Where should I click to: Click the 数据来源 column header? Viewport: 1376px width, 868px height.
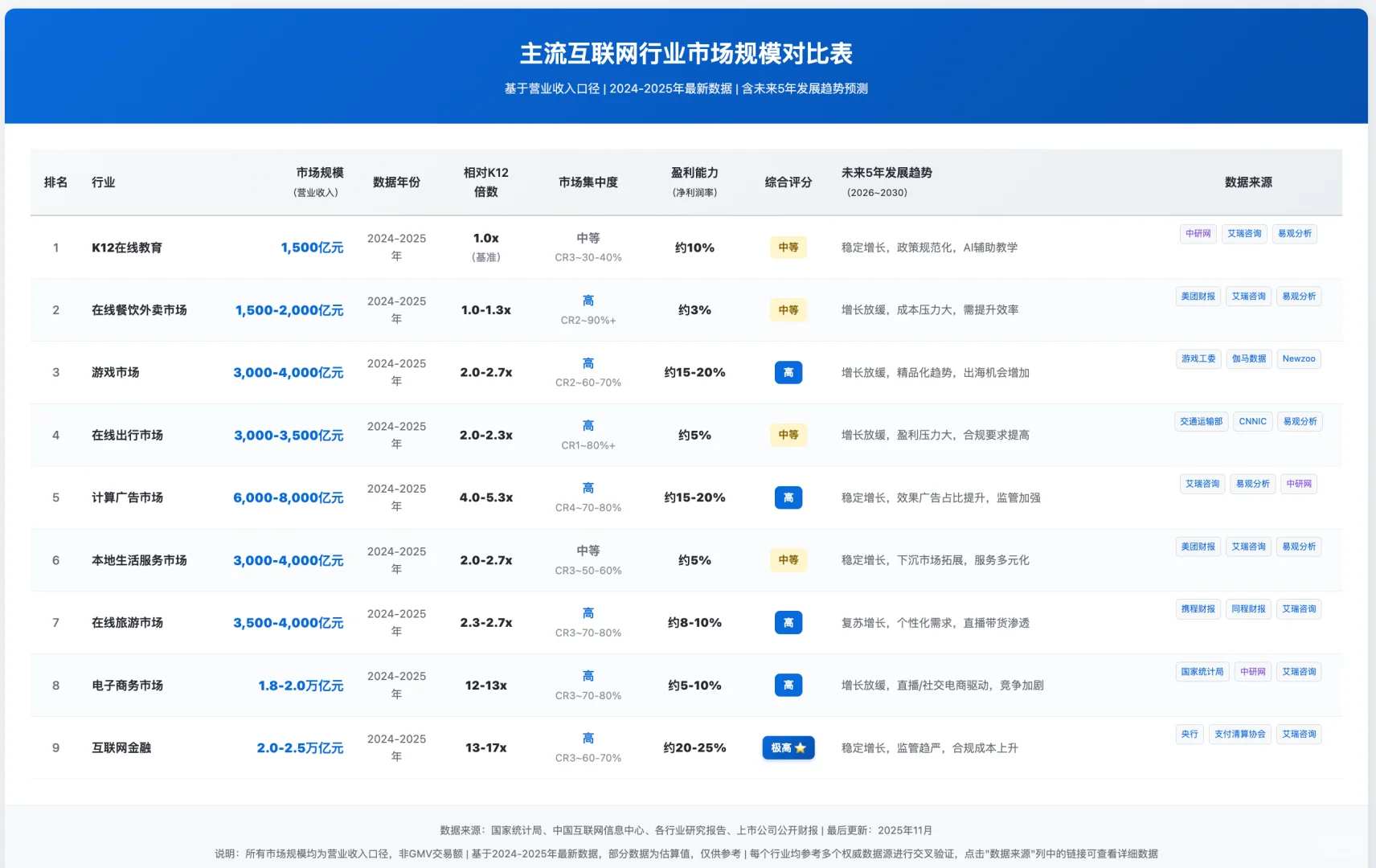tap(1249, 182)
